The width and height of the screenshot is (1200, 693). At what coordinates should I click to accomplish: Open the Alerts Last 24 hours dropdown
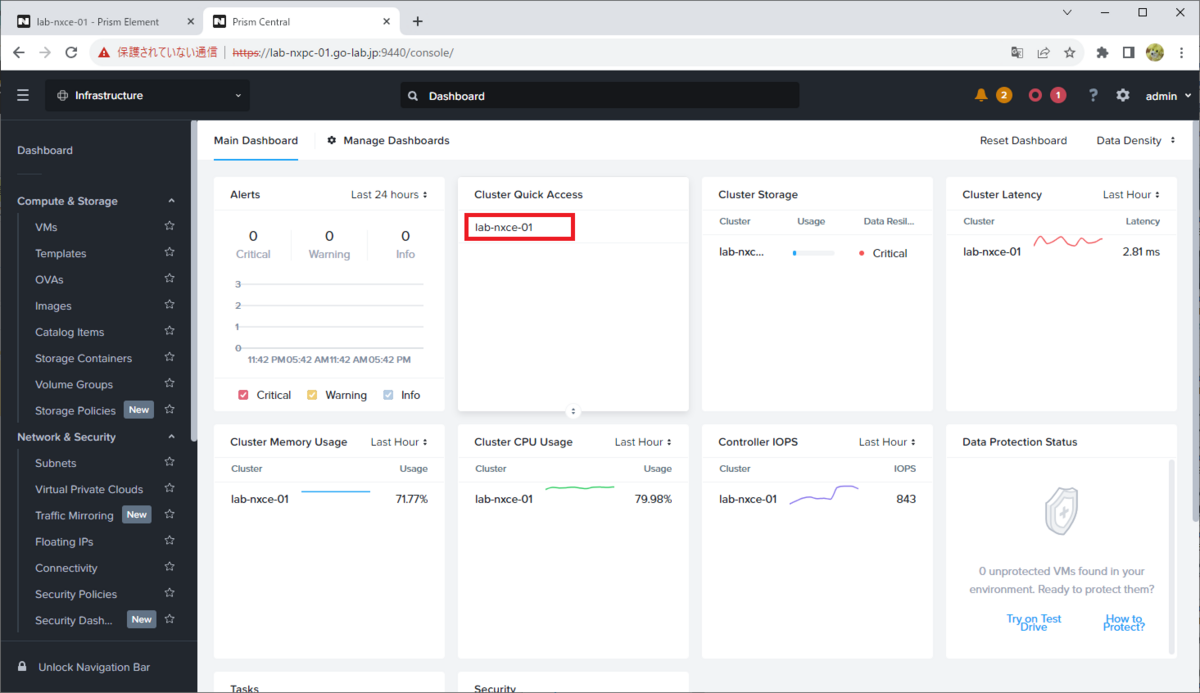point(389,195)
